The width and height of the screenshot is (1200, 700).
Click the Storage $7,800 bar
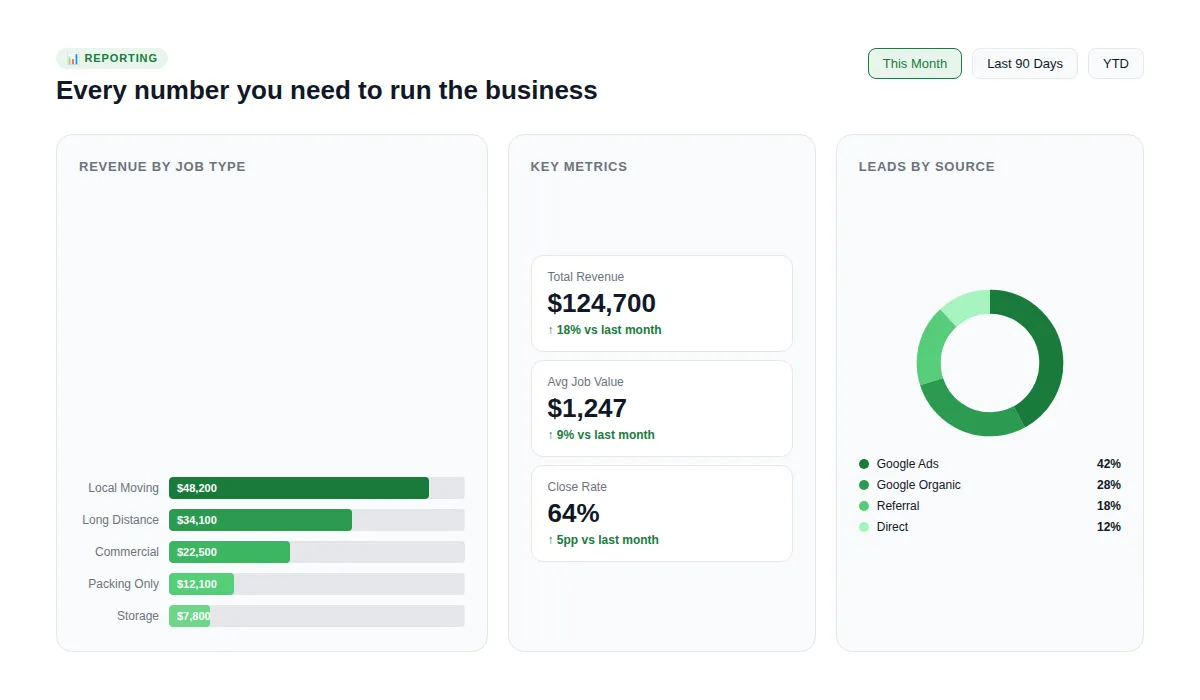pos(190,616)
